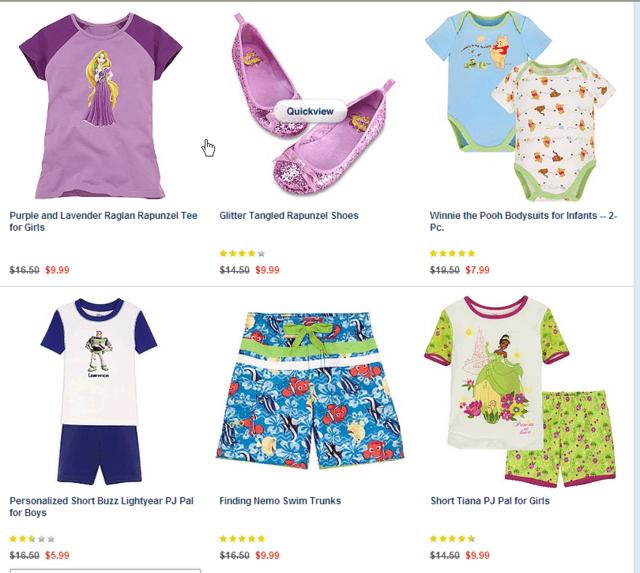View five-star rating of Winnie the Pooh Bodysuits
Image resolution: width=640 pixels, height=573 pixels.
pos(452,253)
